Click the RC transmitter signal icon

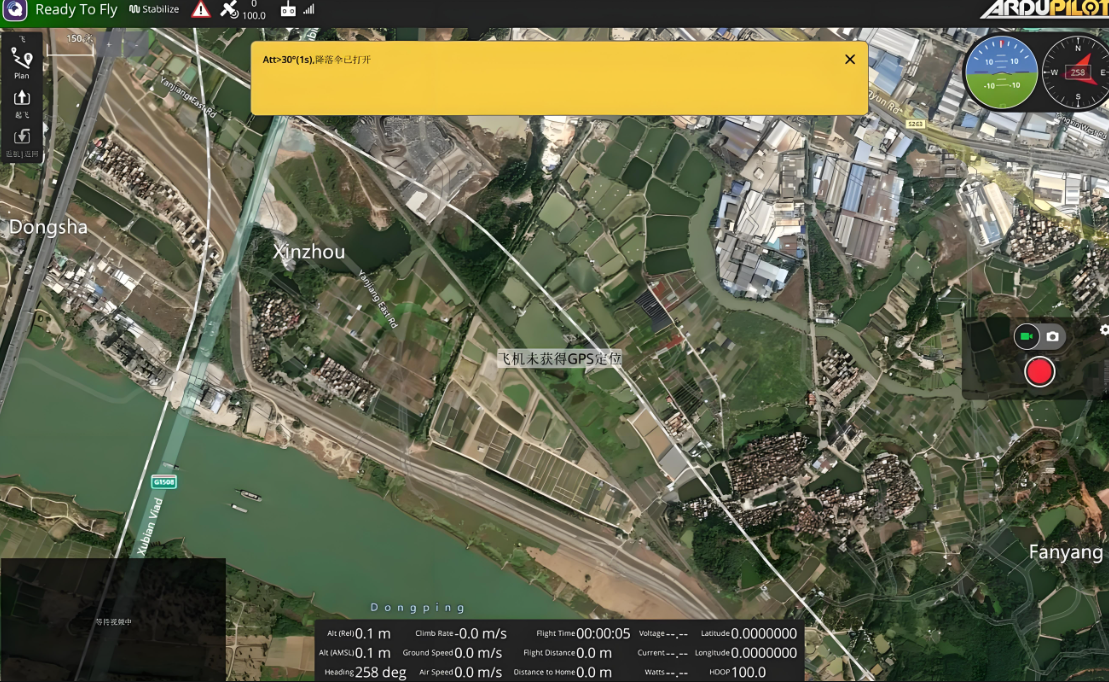288,10
